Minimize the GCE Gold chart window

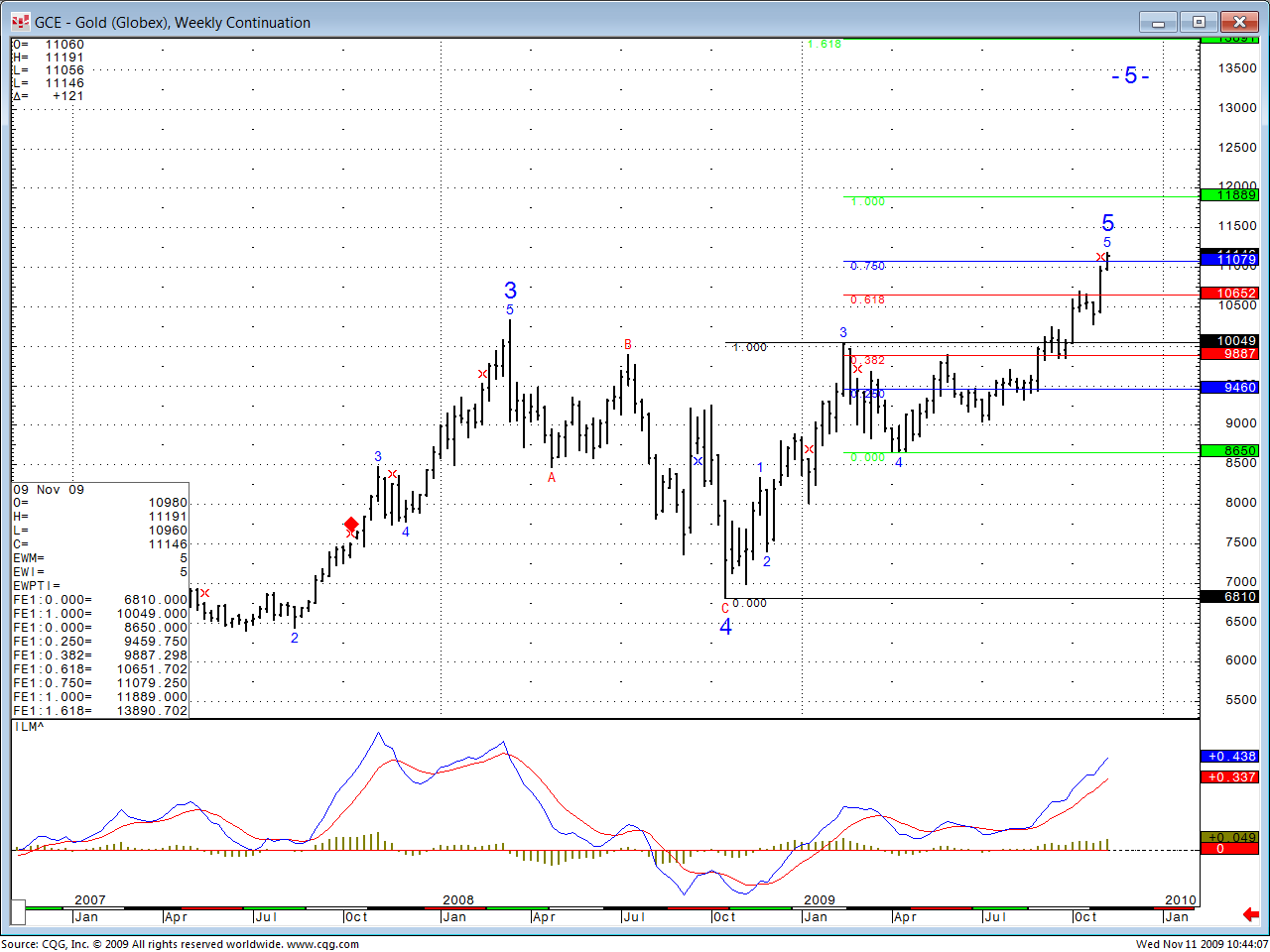(x=1157, y=22)
